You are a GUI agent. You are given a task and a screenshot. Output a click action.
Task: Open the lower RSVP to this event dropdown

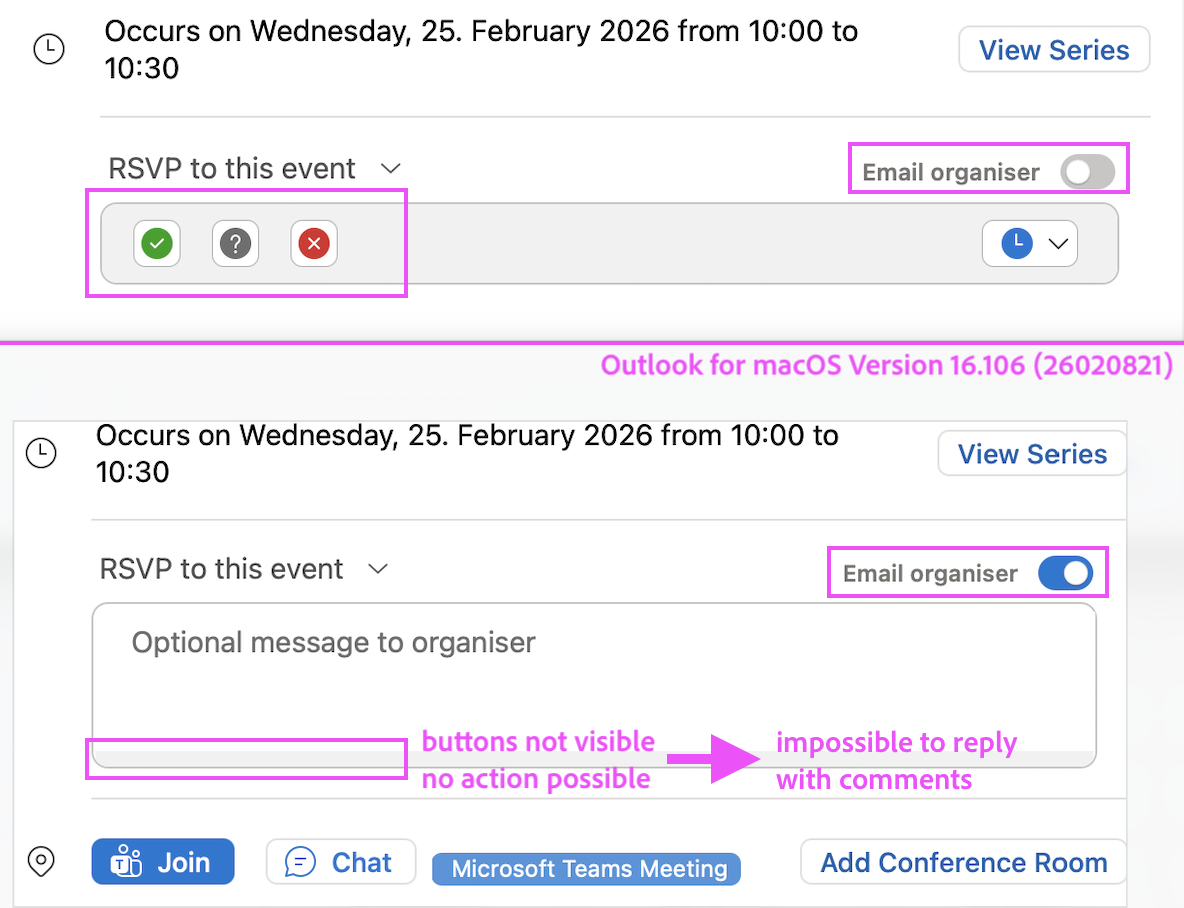377,569
